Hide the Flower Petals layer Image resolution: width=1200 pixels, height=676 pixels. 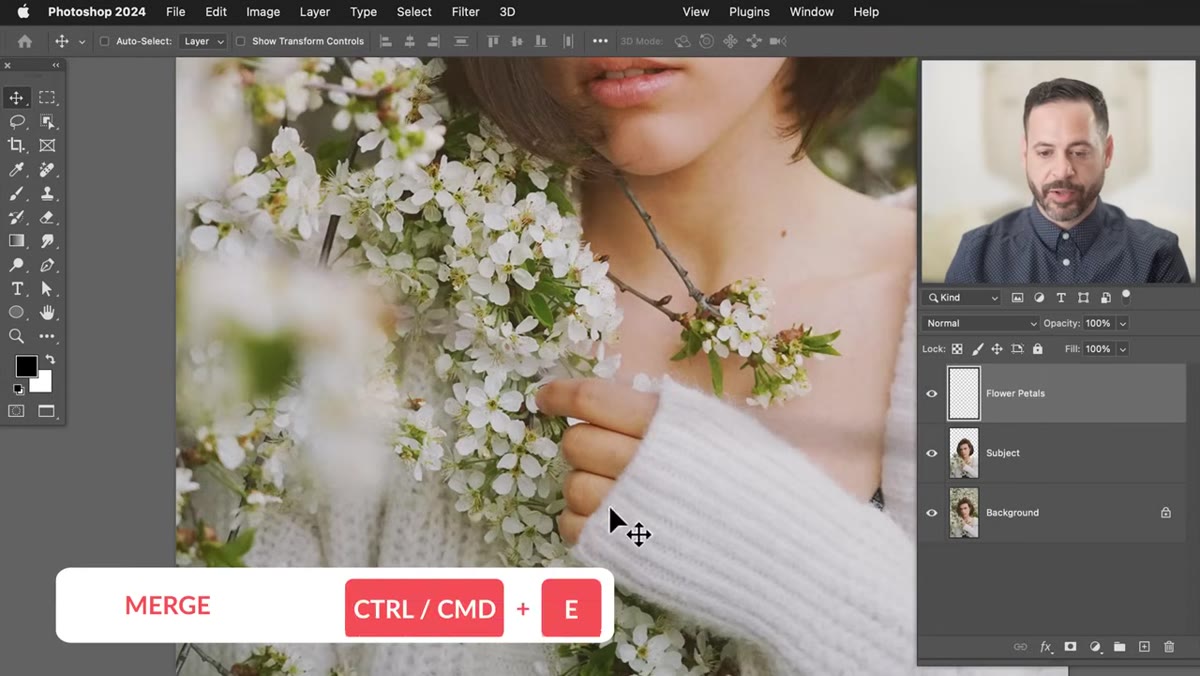click(932, 394)
